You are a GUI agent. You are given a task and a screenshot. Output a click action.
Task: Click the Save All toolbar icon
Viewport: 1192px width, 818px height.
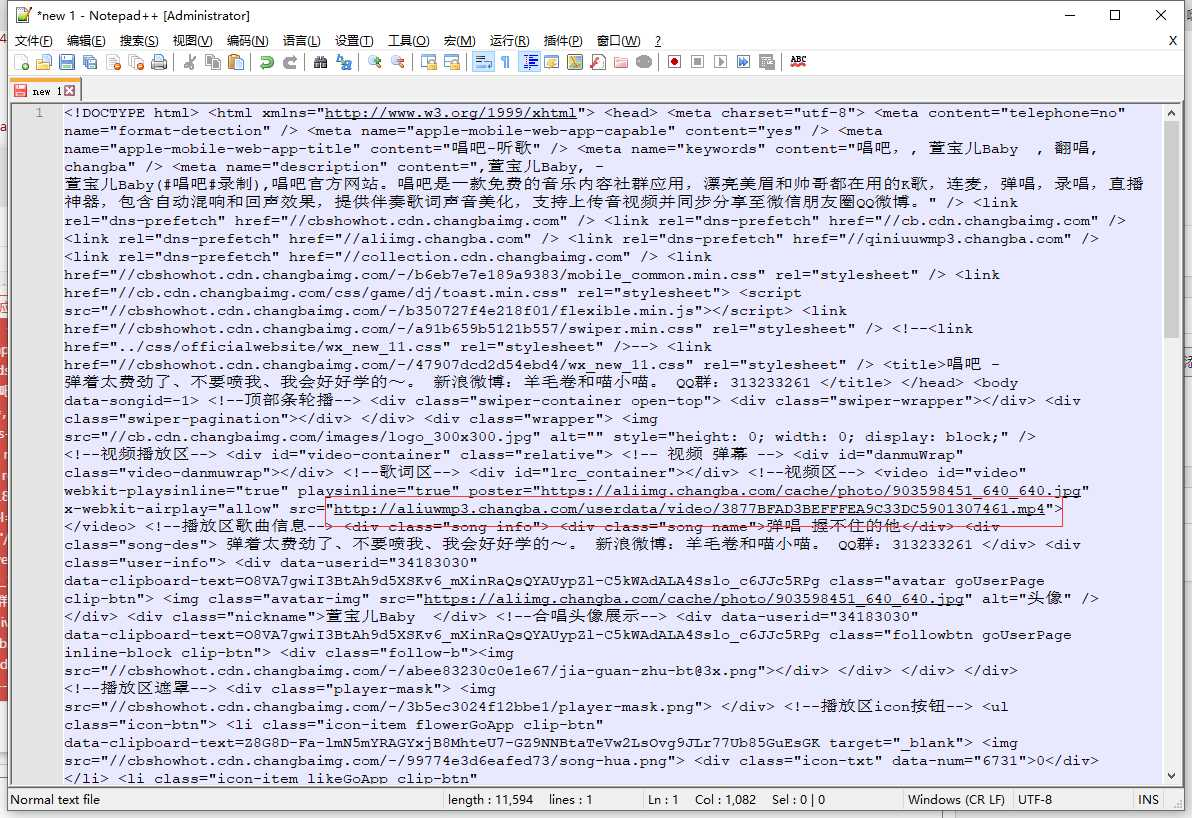[90, 62]
